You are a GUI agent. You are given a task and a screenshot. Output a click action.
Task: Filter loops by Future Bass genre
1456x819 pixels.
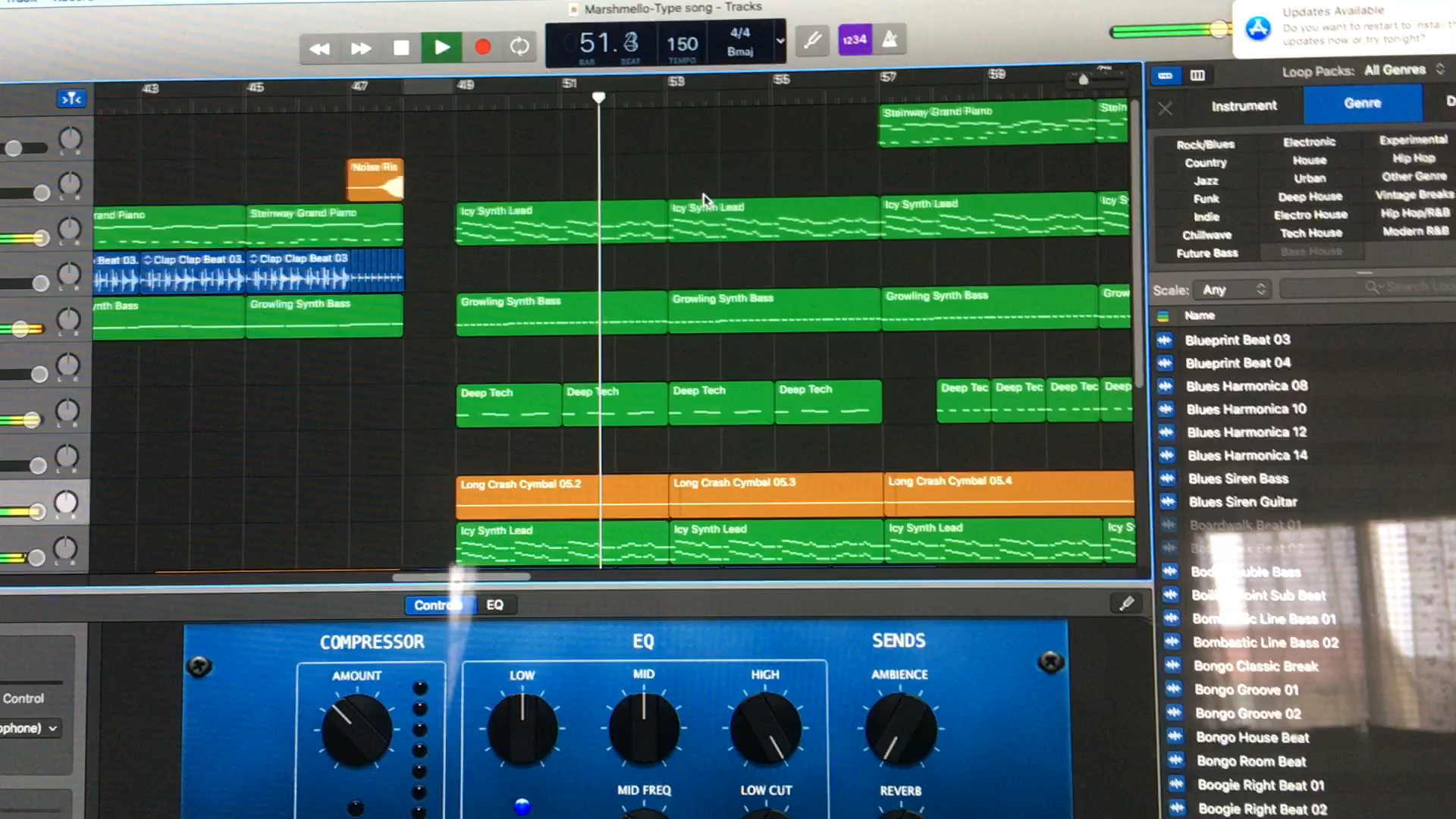[x=1207, y=253]
